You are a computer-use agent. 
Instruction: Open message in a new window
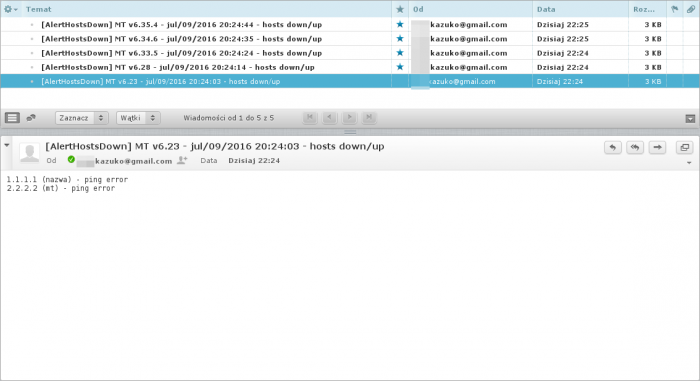[x=684, y=147]
